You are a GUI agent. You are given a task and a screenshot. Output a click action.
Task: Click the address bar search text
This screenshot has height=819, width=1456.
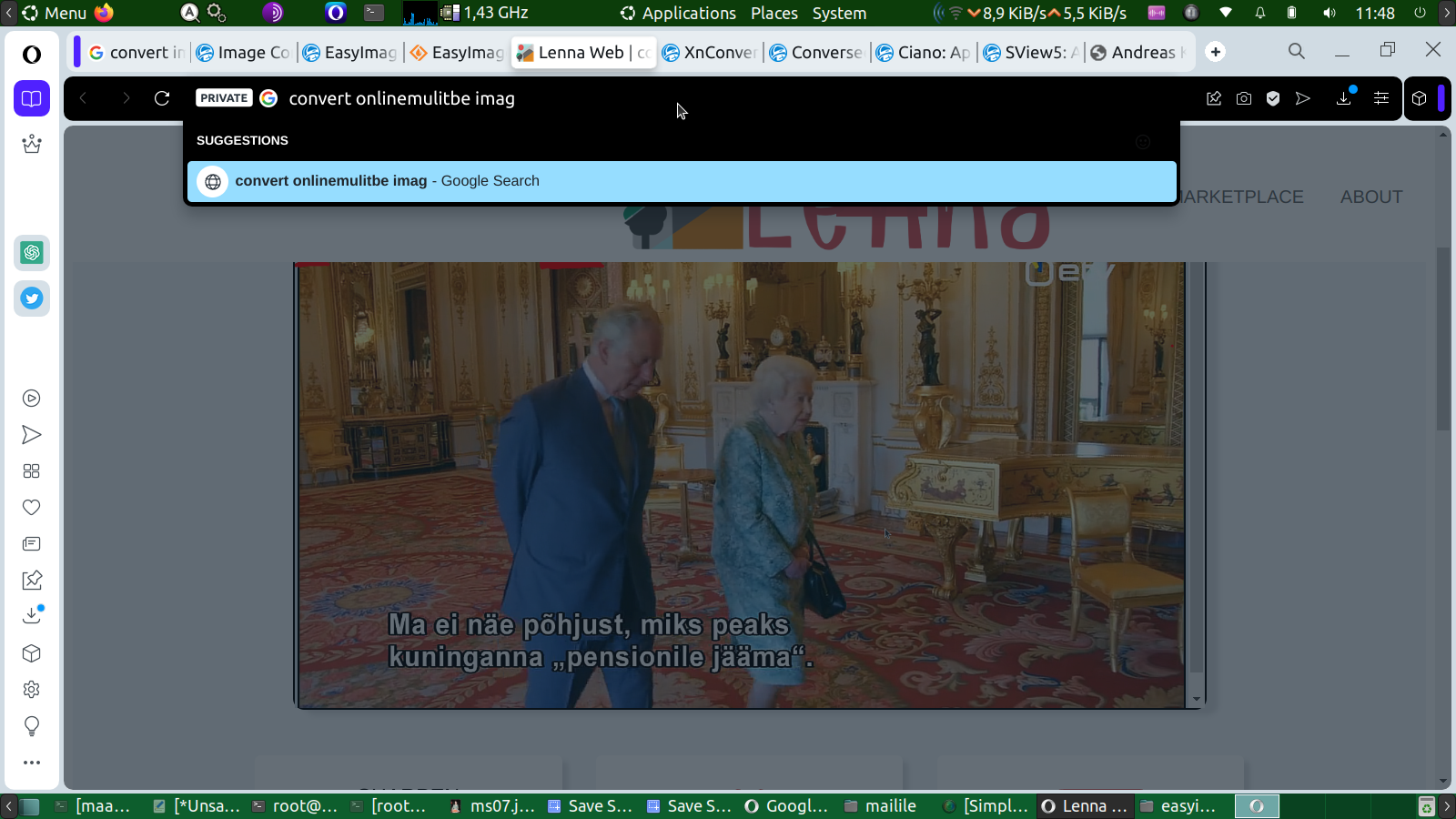(x=401, y=98)
